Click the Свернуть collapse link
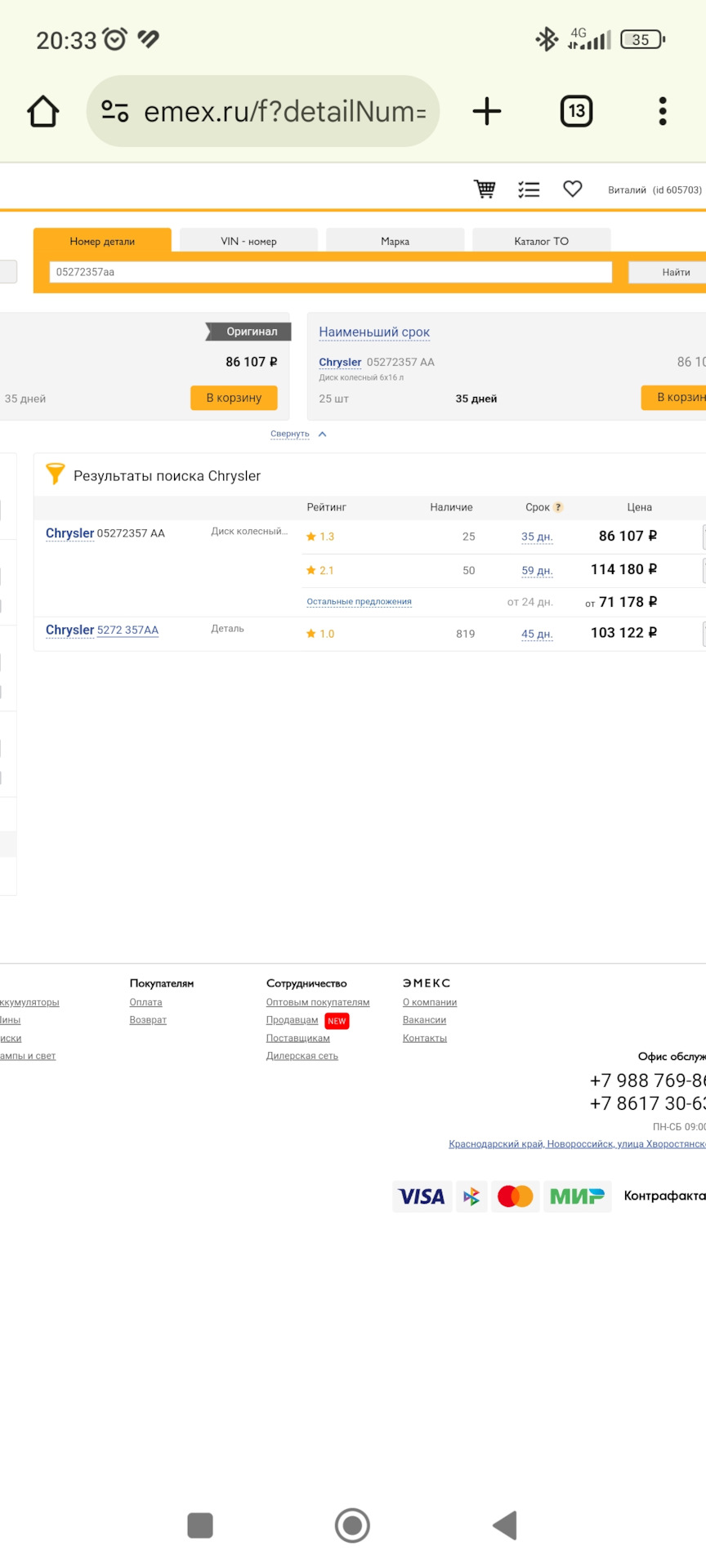The image size is (706, 1568). click(290, 434)
